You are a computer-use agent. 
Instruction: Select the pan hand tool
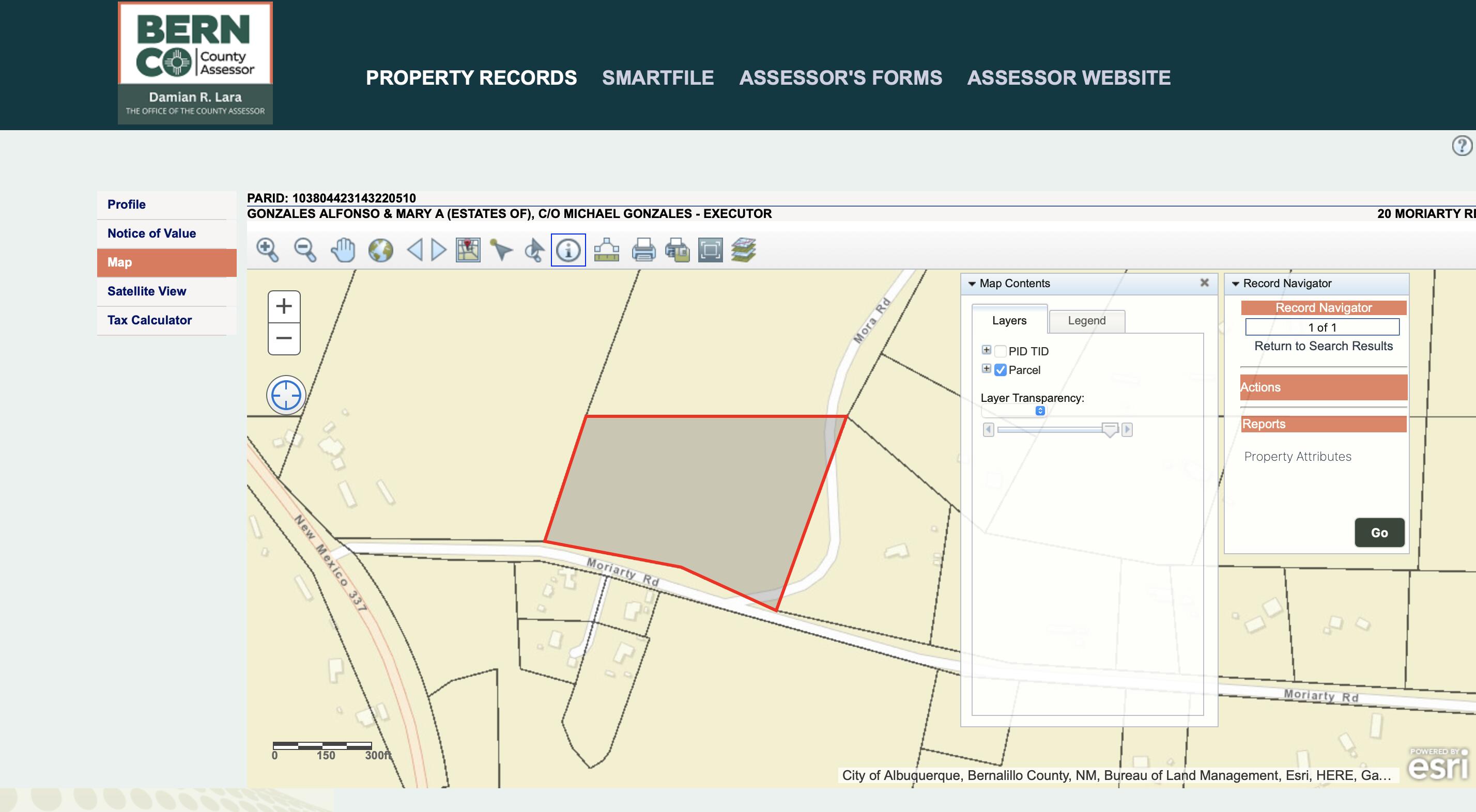click(343, 250)
